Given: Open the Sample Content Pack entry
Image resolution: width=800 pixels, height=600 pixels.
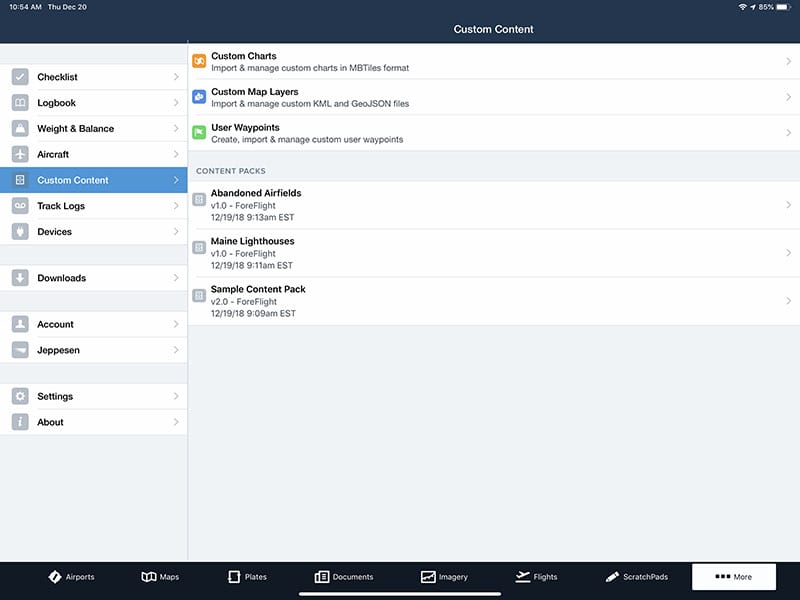Looking at the screenshot, I should point(494,301).
